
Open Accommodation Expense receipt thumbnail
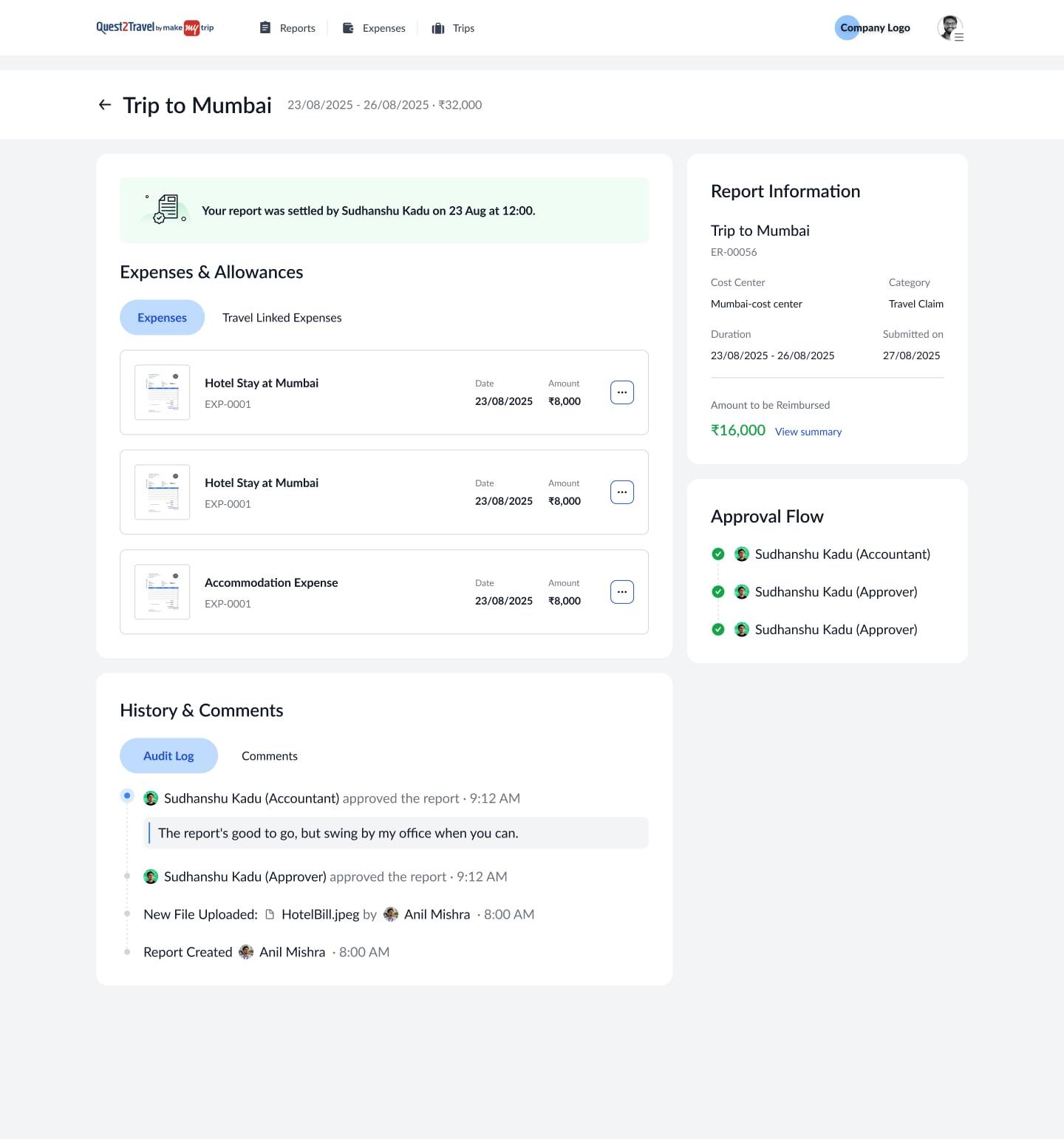pyautogui.click(x=162, y=592)
